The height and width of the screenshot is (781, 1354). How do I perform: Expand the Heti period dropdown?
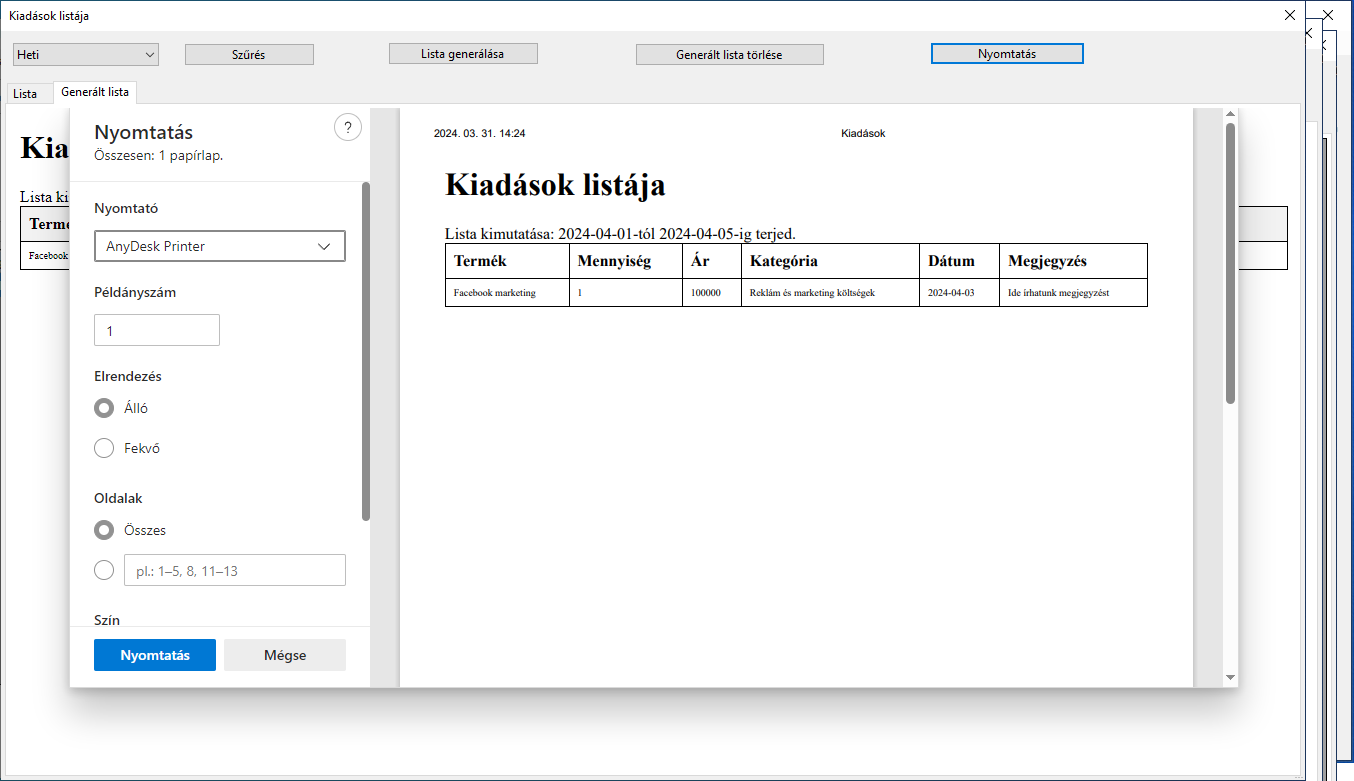85,54
